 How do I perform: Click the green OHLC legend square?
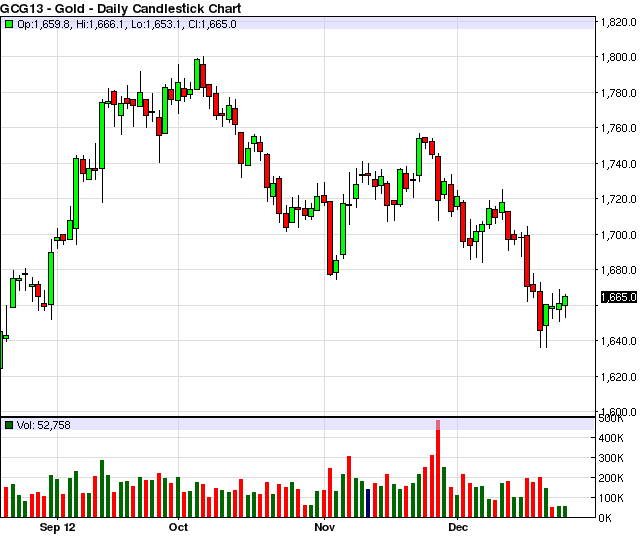9,24
